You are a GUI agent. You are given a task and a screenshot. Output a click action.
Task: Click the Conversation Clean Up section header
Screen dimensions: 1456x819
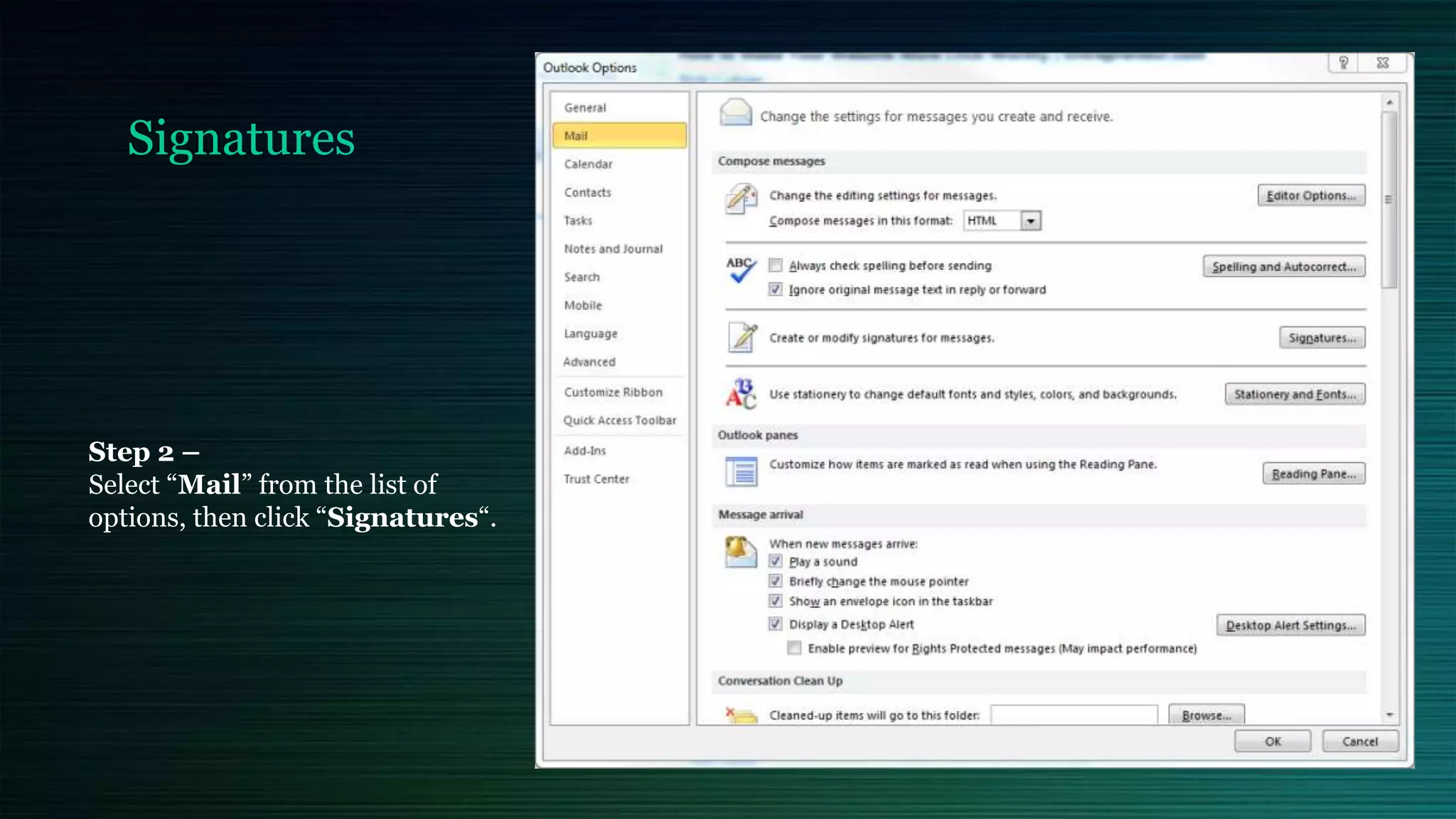pyautogui.click(x=1039, y=681)
